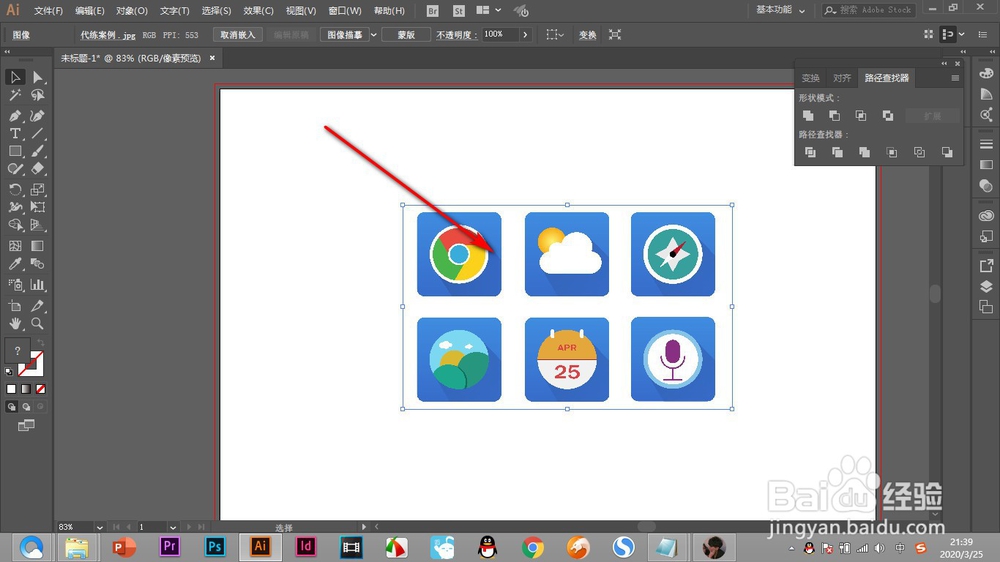The height and width of the screenshot is (562, 1000).
Task: Click the 图像描摹 button
Action: 344,35
